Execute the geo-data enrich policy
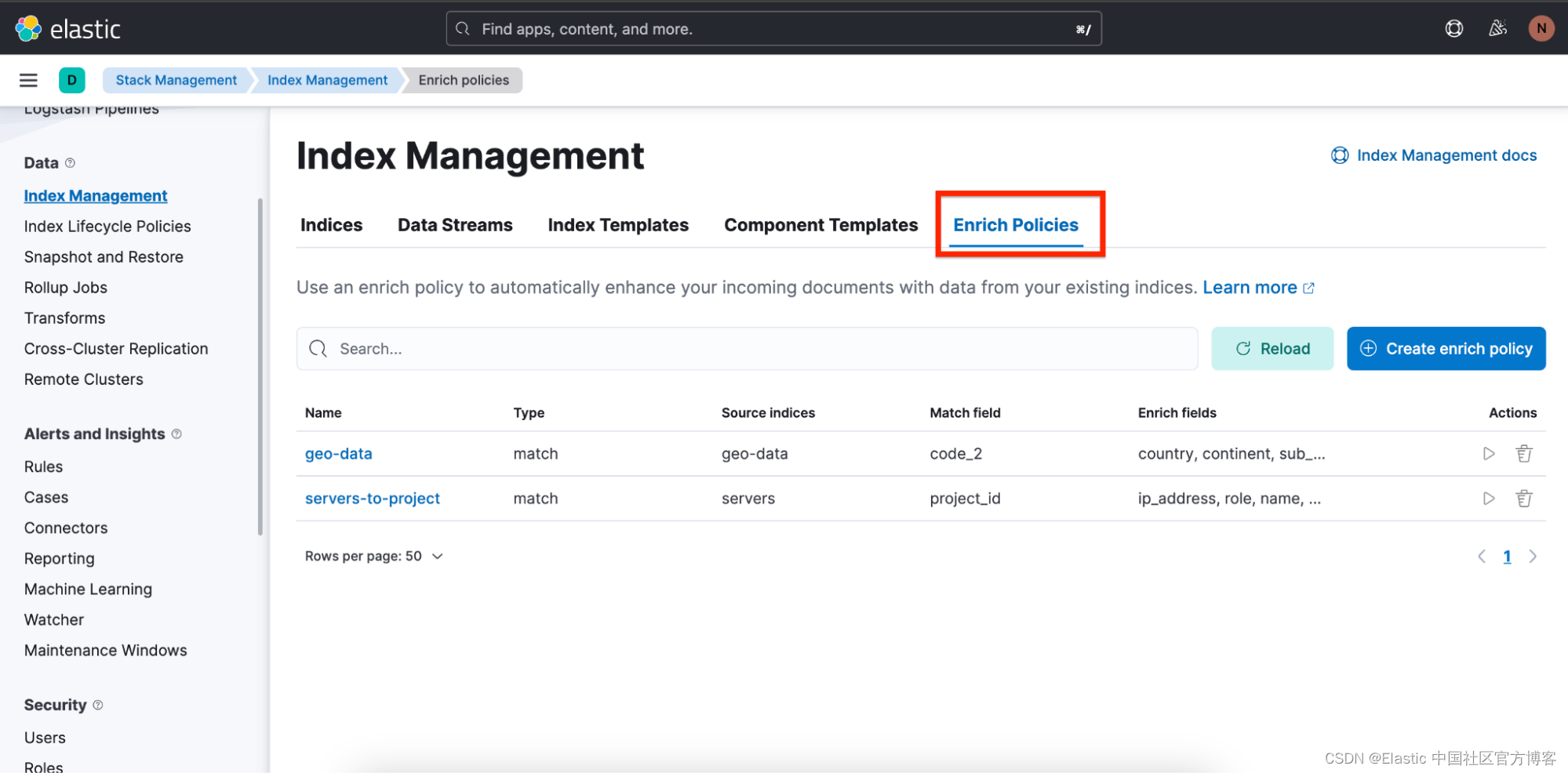The width and height of the screenshot is (1568, 773). click(1488, 454)
